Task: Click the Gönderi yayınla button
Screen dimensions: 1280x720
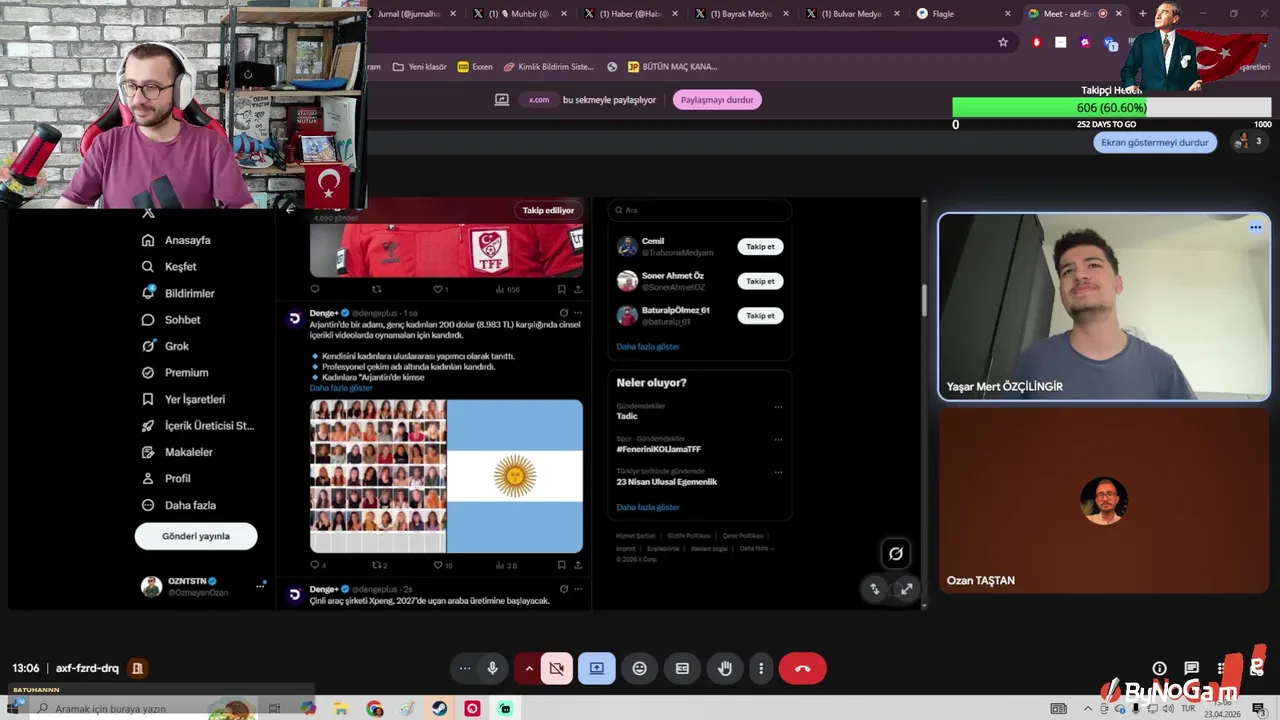Action: [x=196, y=536]
